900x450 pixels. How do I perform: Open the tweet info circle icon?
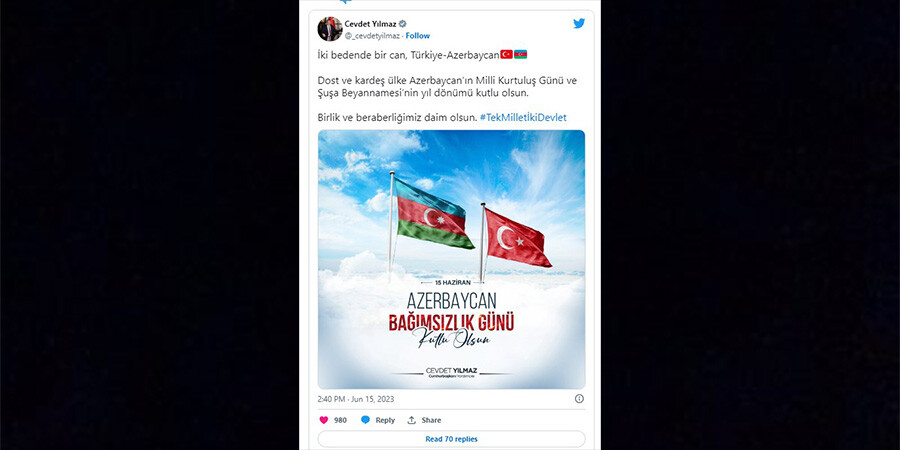click(579, 398)
